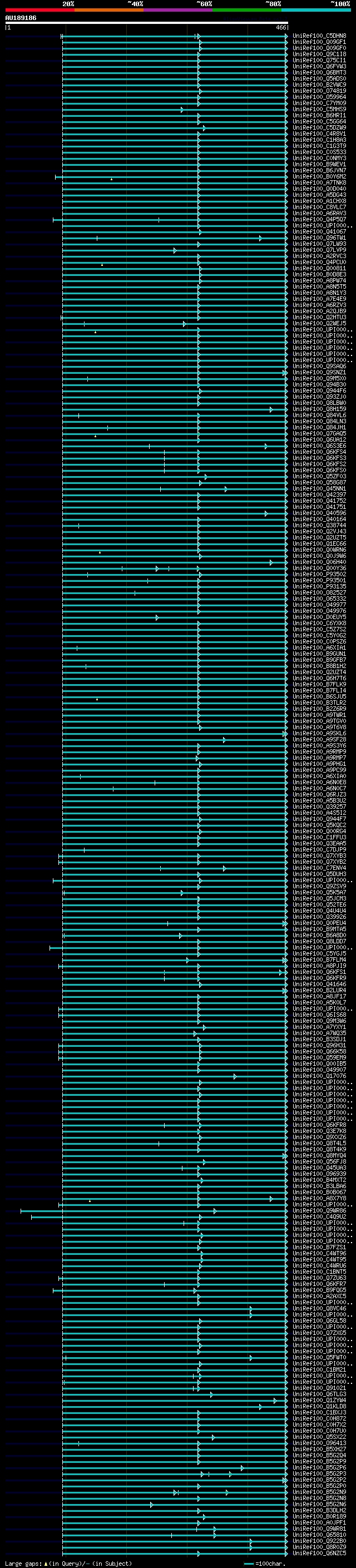The height and width of the screenshot is (1568, 356).
Task: Select hit label UniRef100_Q4P5U7
Action: point(319,219)
